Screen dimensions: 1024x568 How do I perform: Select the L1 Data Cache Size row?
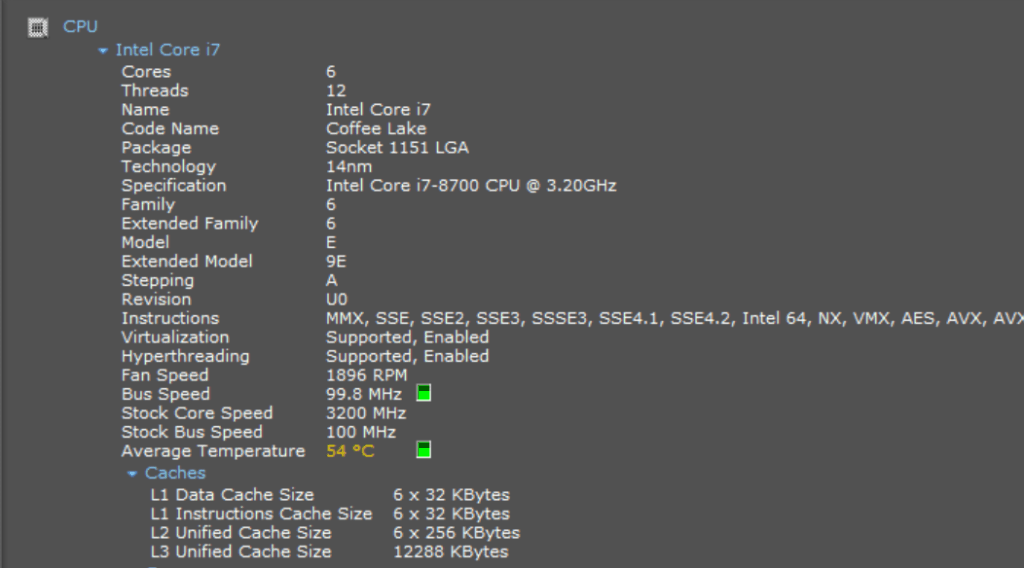click(232, 495)
